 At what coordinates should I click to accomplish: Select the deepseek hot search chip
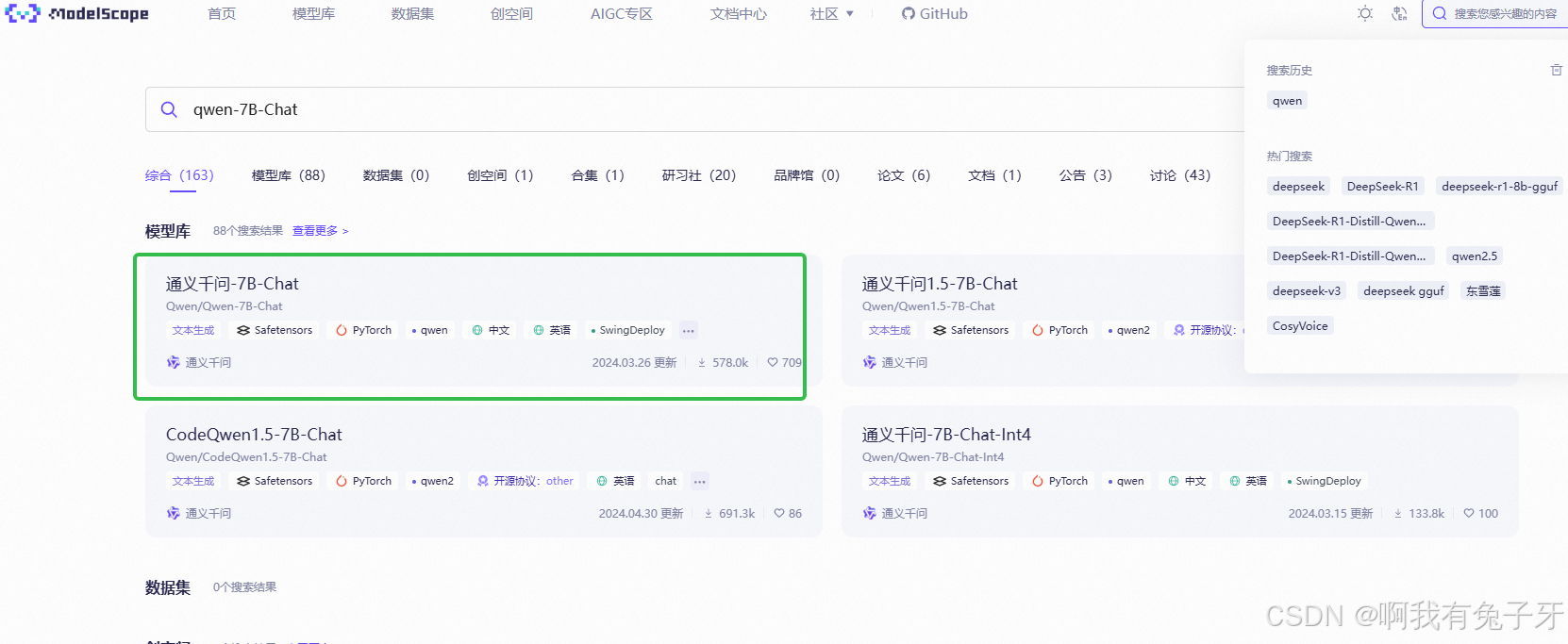pos(1298,186)
